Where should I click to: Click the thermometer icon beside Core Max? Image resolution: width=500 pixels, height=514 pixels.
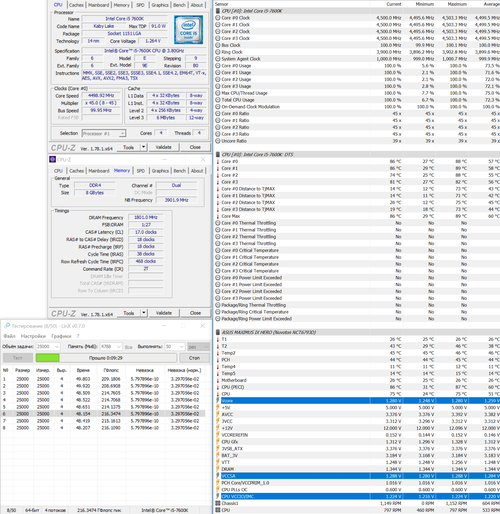[218, 216]
